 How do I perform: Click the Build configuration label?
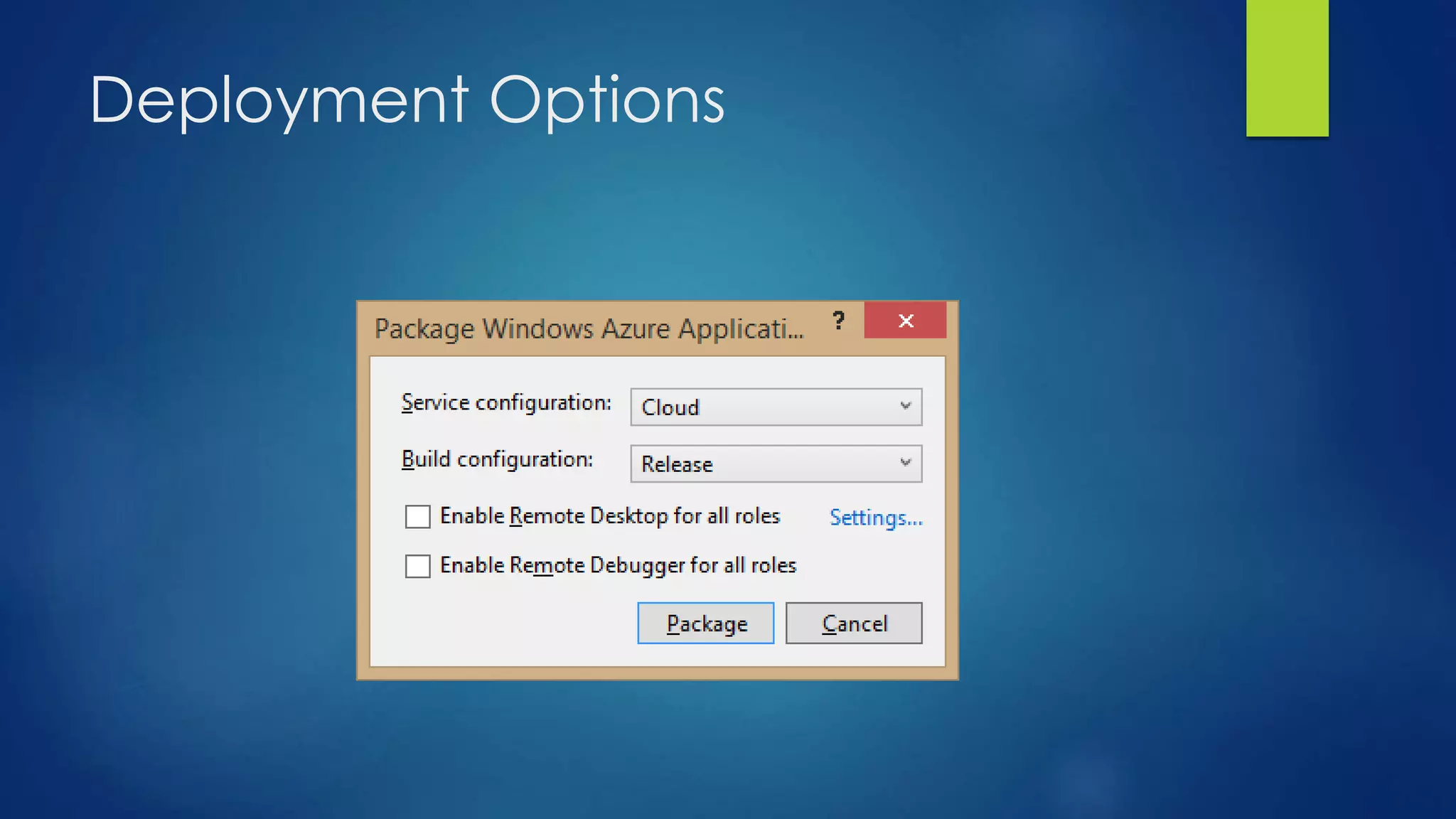496,460
